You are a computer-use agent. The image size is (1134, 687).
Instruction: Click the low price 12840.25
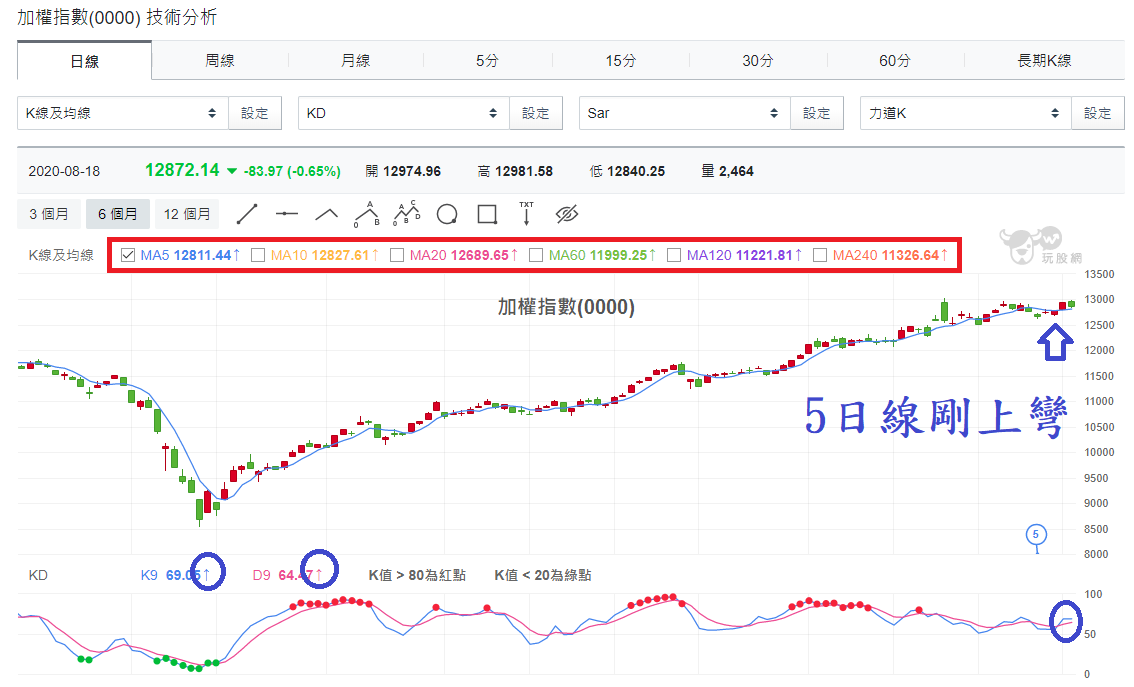(x=636, y=171)
